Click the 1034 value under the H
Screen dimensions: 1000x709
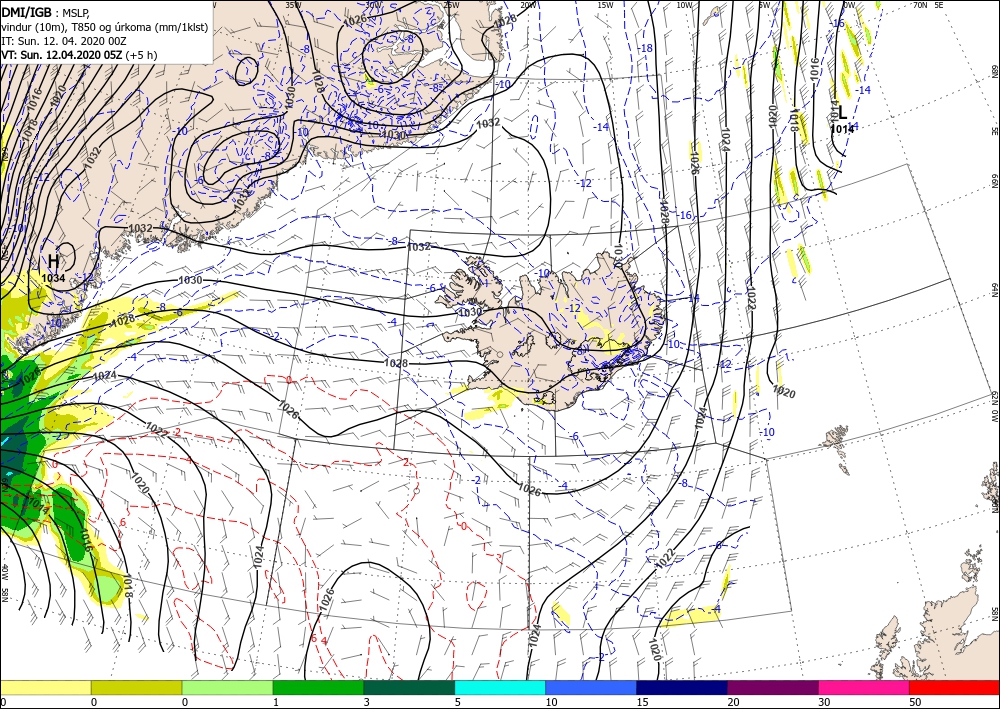coord(53,278)
